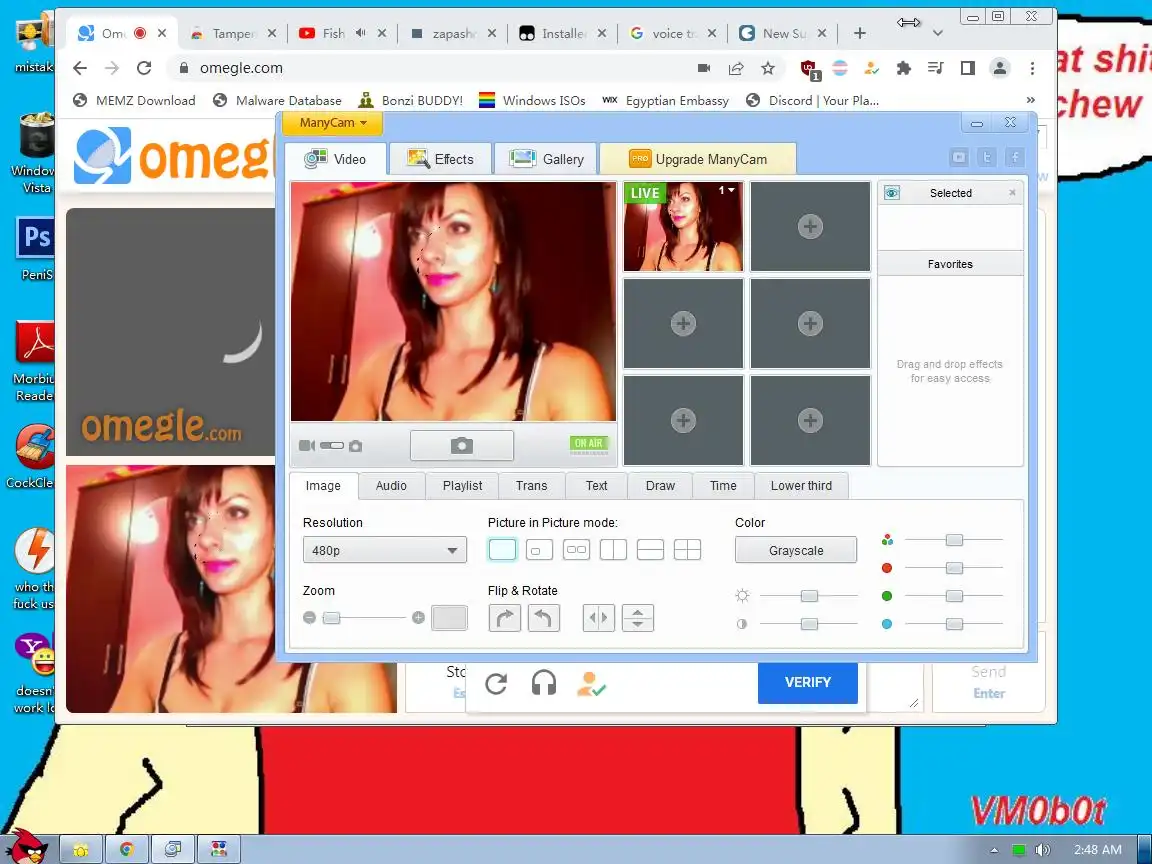Click the Grayscale button
Image resolution: width=1152 pixels, height=864 pixels.
click(x=796, y=550)
